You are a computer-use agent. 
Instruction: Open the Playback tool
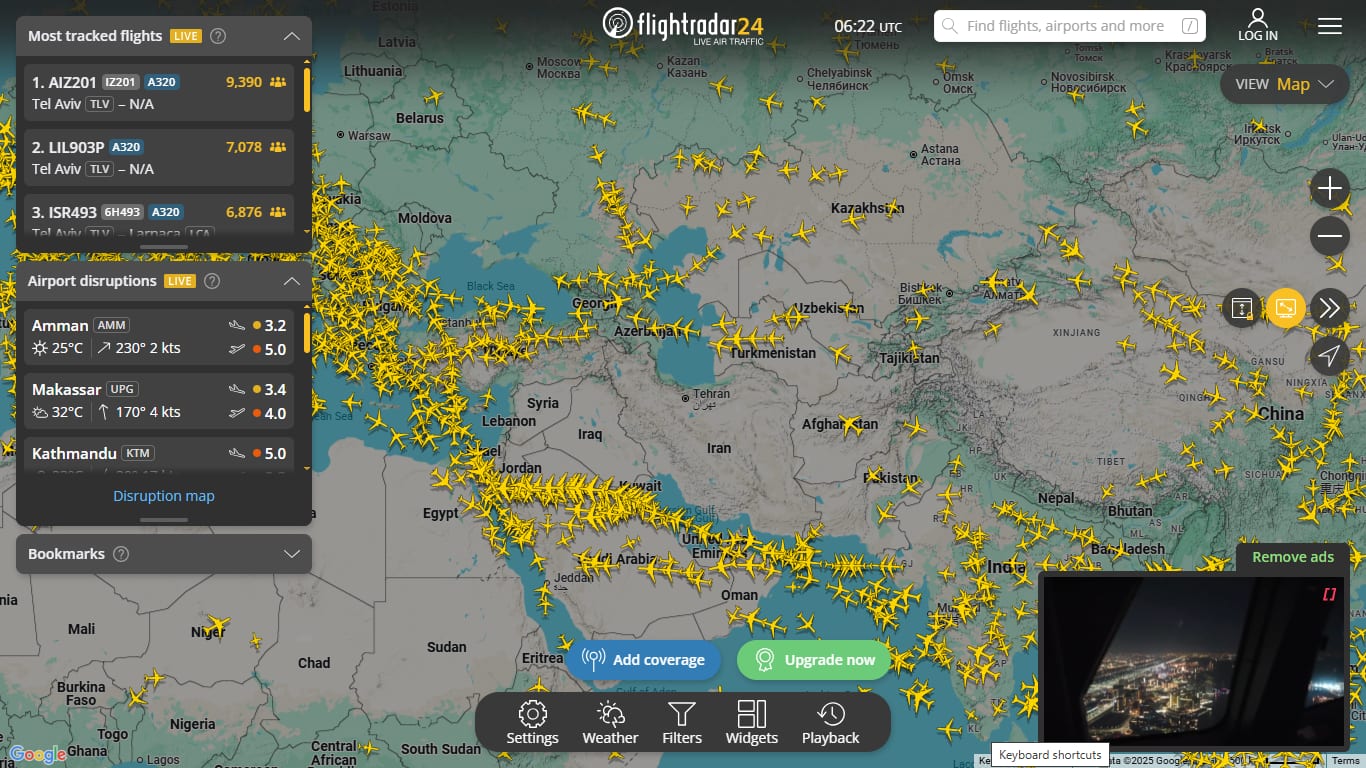point(829,722)
